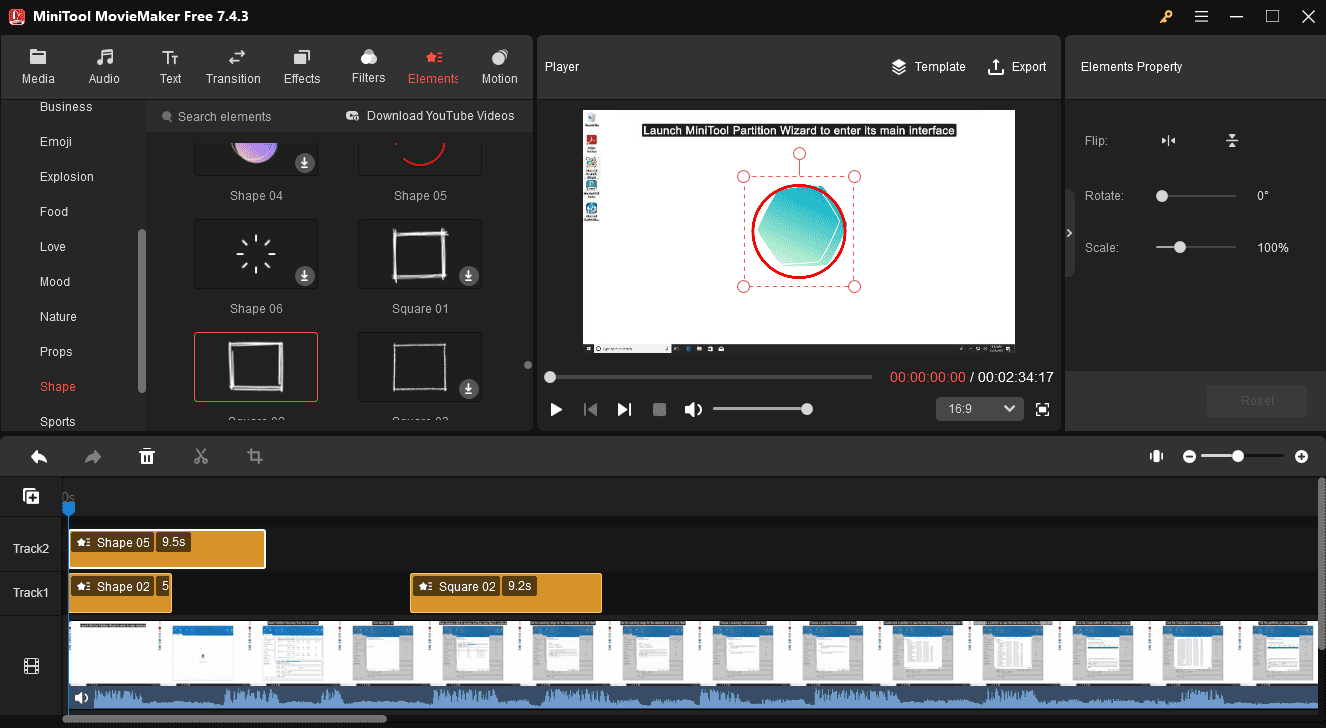1326x728 pixels.
Task: Redo the last action
Action: click(x=93, y=457)
